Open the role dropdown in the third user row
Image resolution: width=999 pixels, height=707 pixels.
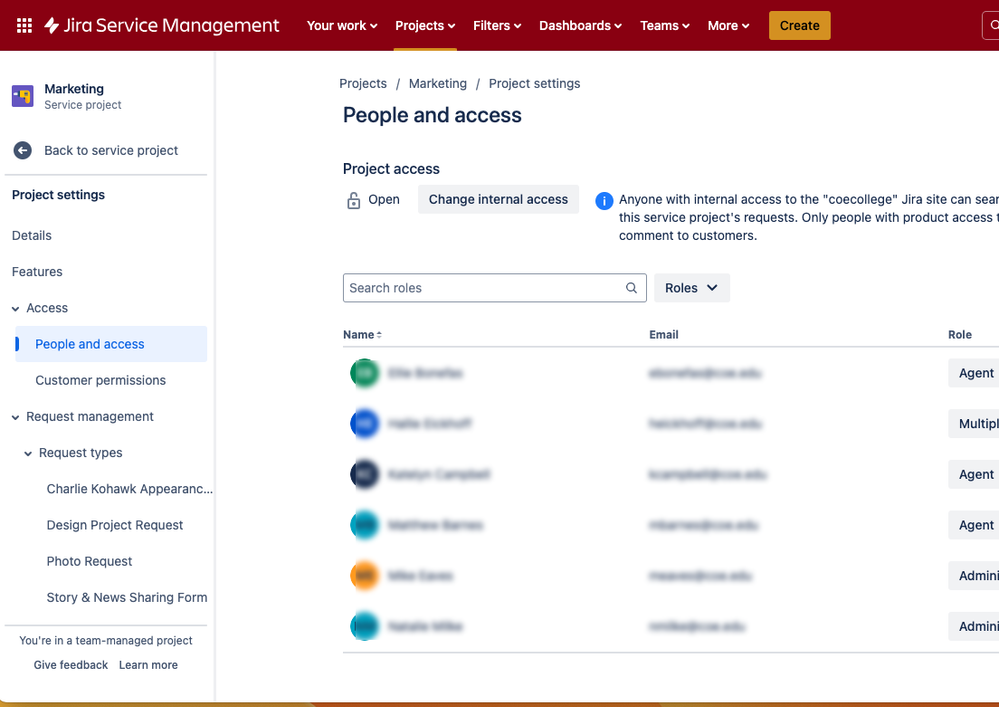point(975,475)
